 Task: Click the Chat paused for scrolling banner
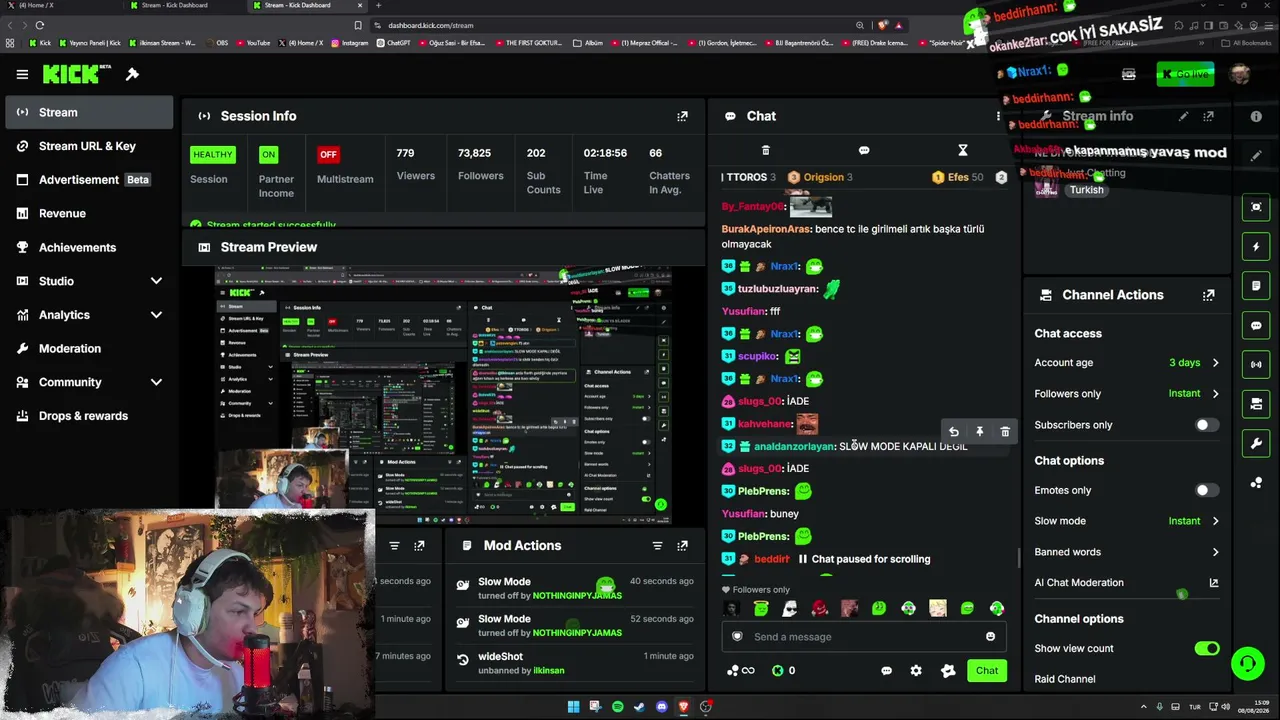pyautogui.click(x=864, y=559)
